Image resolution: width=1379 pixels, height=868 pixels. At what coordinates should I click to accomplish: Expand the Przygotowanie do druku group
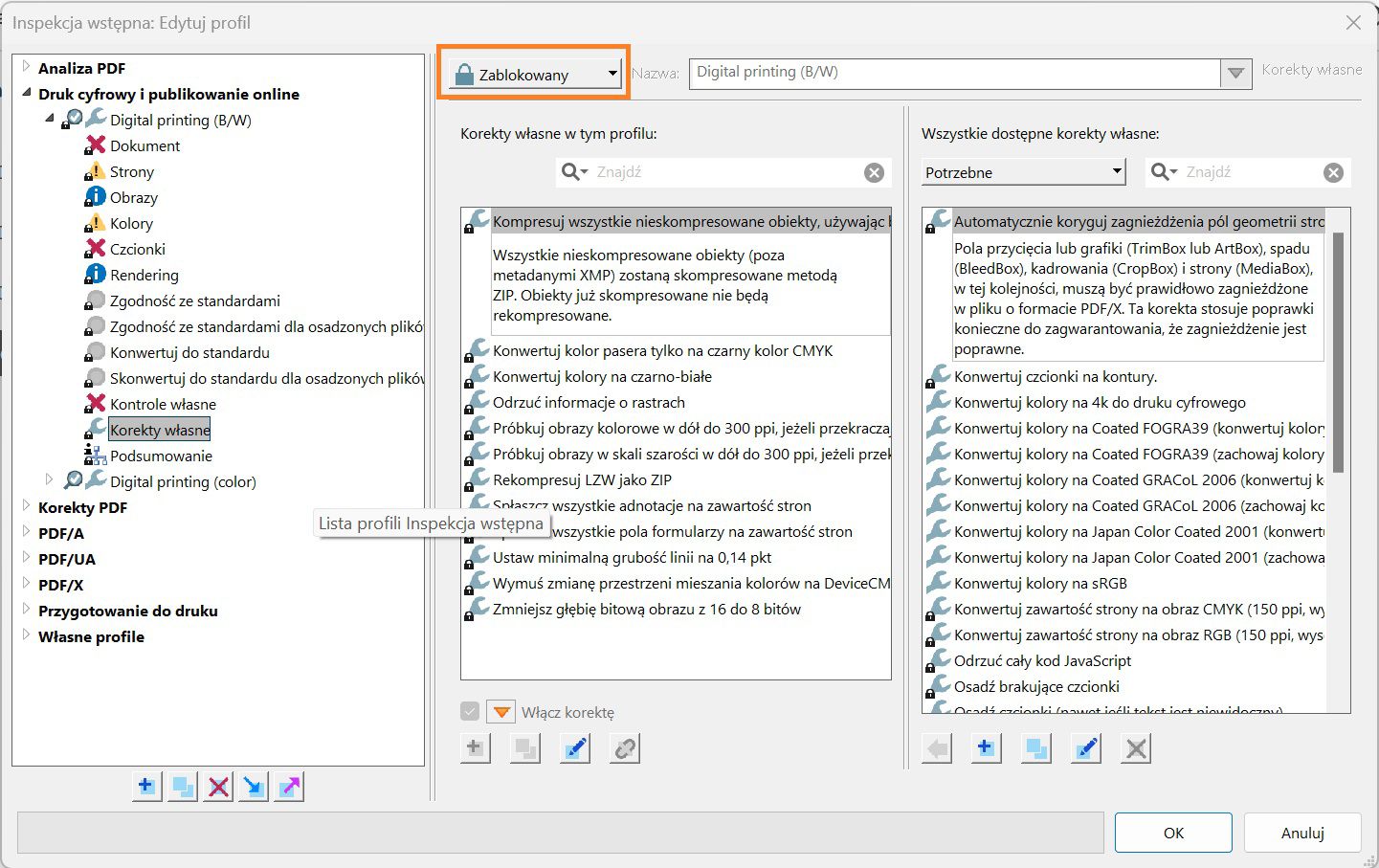click(26, 610)
